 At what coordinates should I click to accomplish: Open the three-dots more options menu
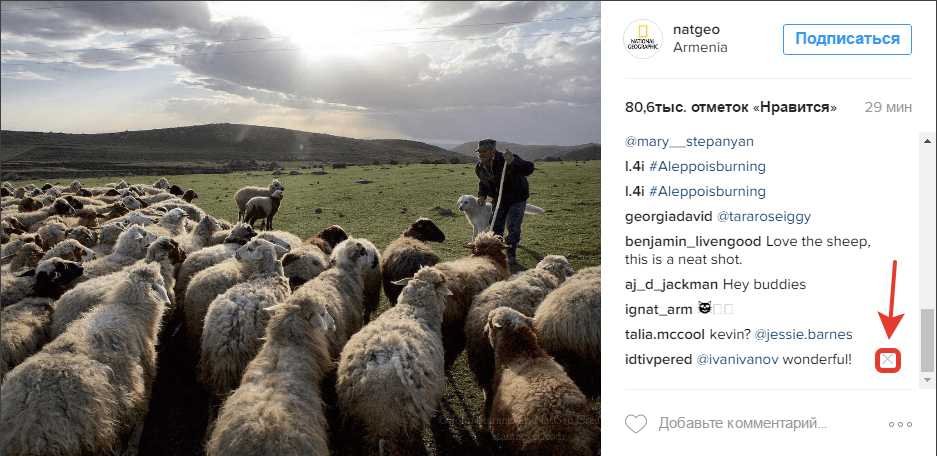tap(901, 424)
